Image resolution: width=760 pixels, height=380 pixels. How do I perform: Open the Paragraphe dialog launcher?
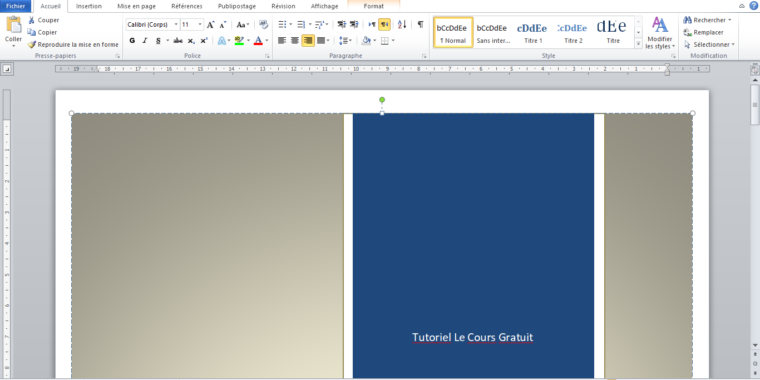[424, 56]
